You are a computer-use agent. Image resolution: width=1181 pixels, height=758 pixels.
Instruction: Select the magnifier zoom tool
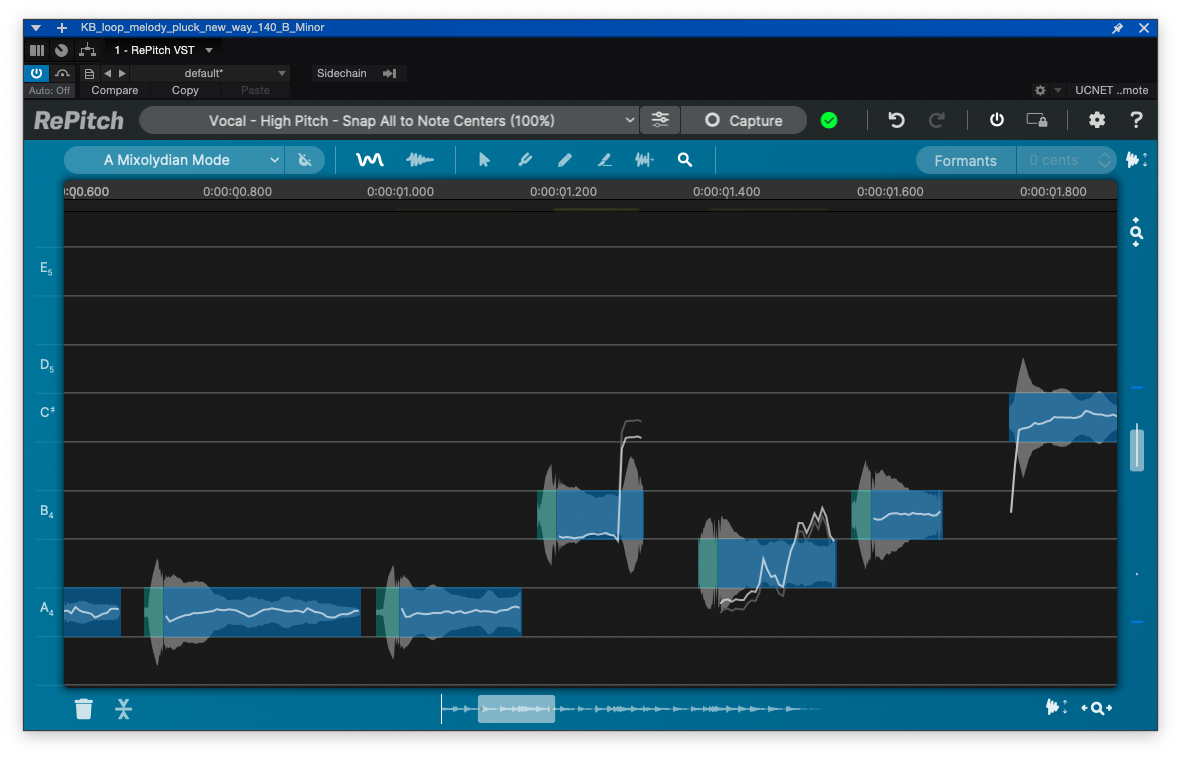point(685,160)
